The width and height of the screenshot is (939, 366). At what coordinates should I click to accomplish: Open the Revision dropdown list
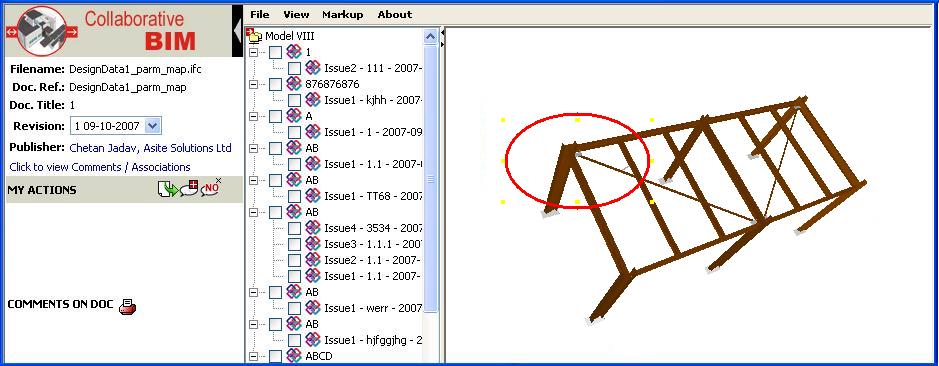[153, 126]
